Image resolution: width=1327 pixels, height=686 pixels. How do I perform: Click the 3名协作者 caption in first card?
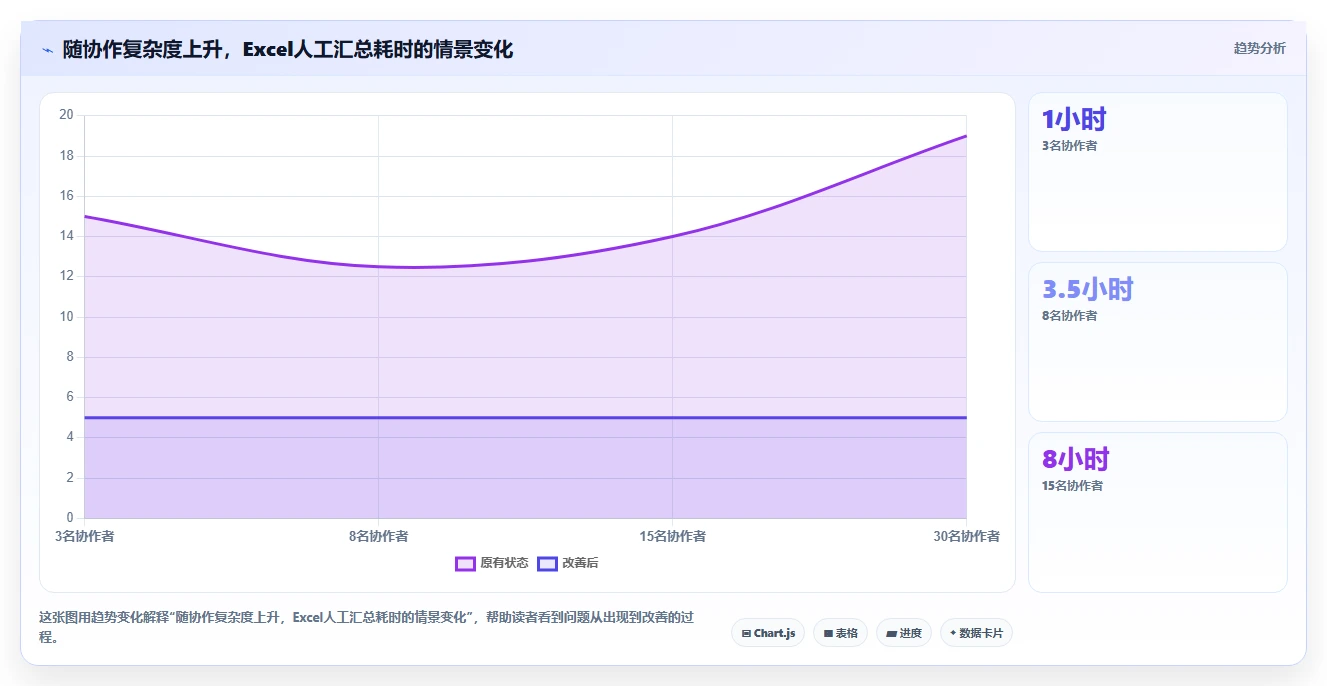[1070, 146]
